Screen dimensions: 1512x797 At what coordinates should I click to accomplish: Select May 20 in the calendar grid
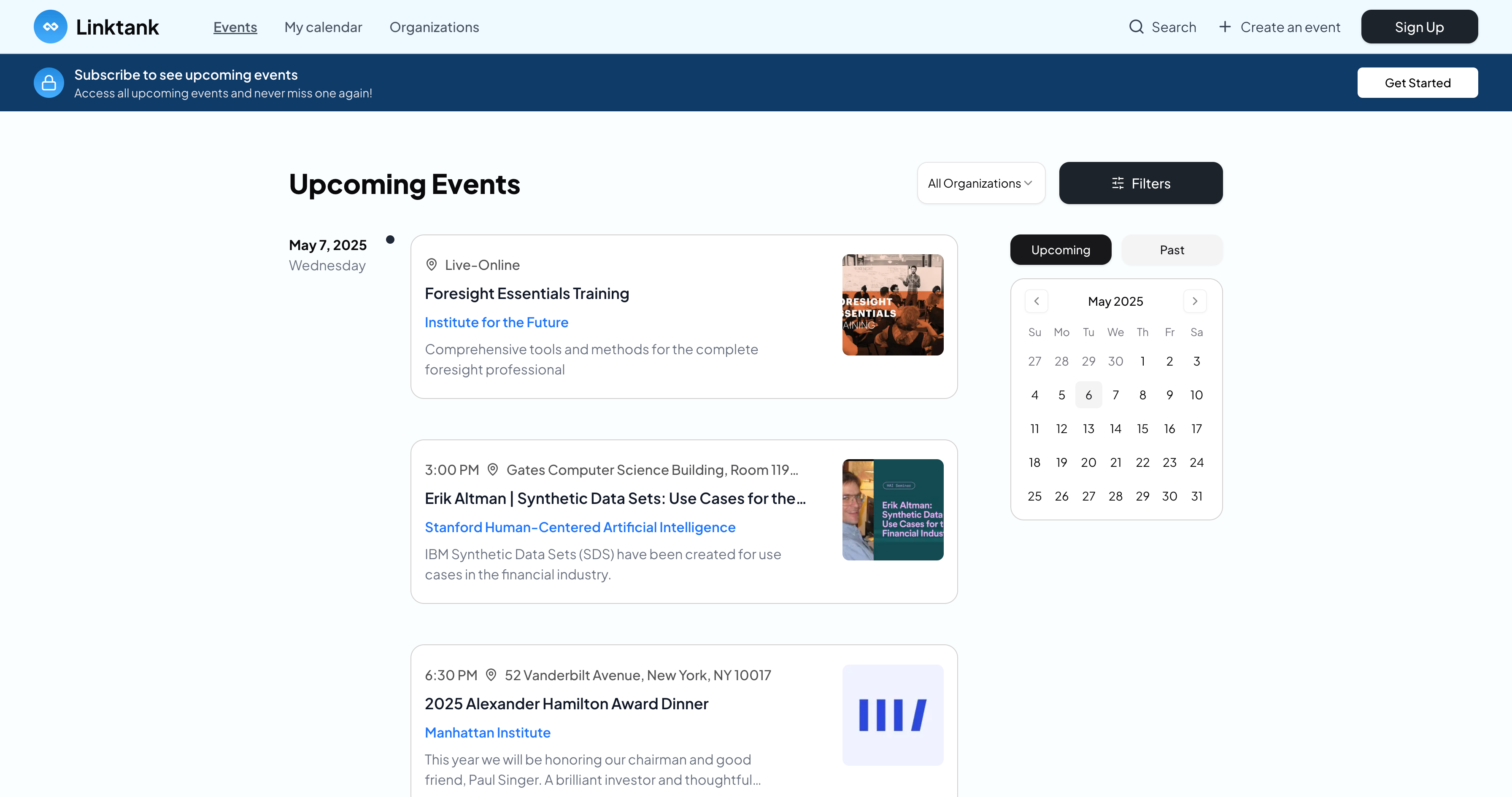[x=1088, y=463]
